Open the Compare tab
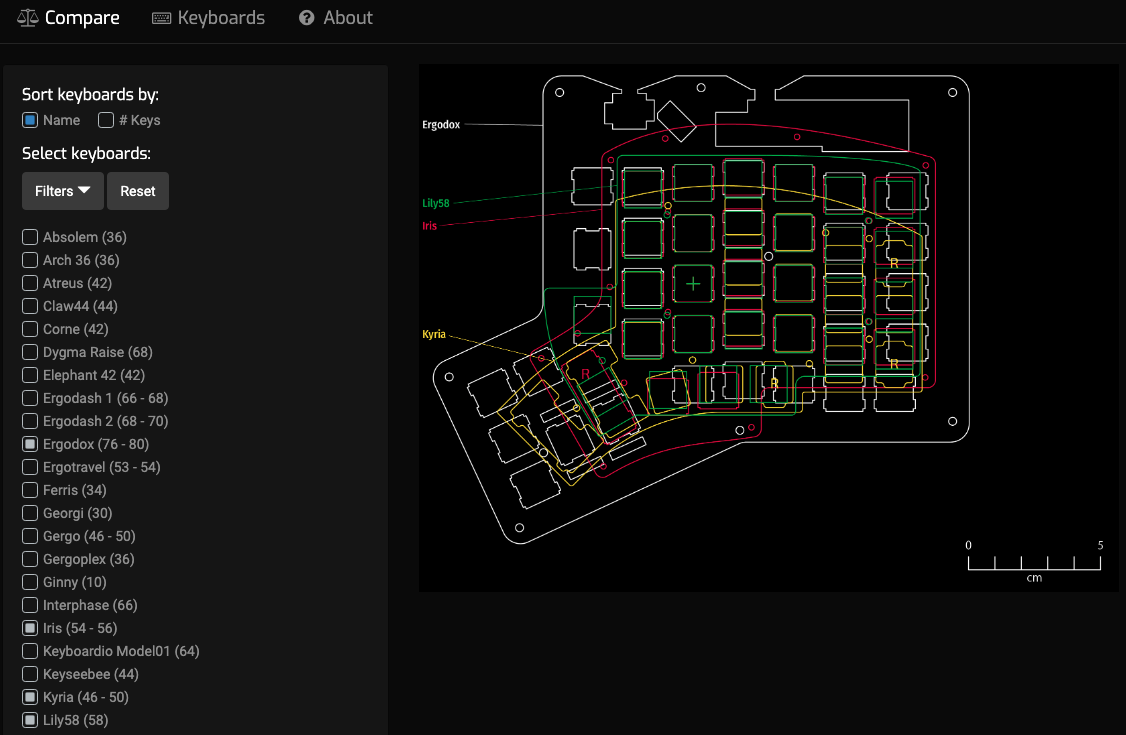Image resolution: width=1126 pixels, height=735 pixels. [x=68, y=18]
